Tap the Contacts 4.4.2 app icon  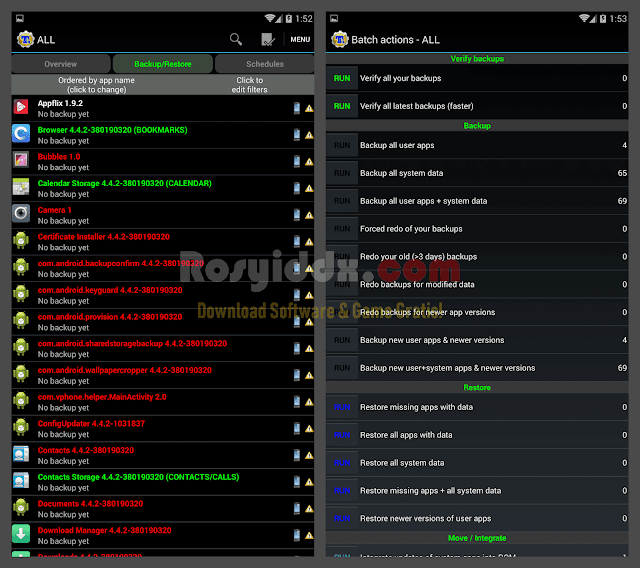21,454
